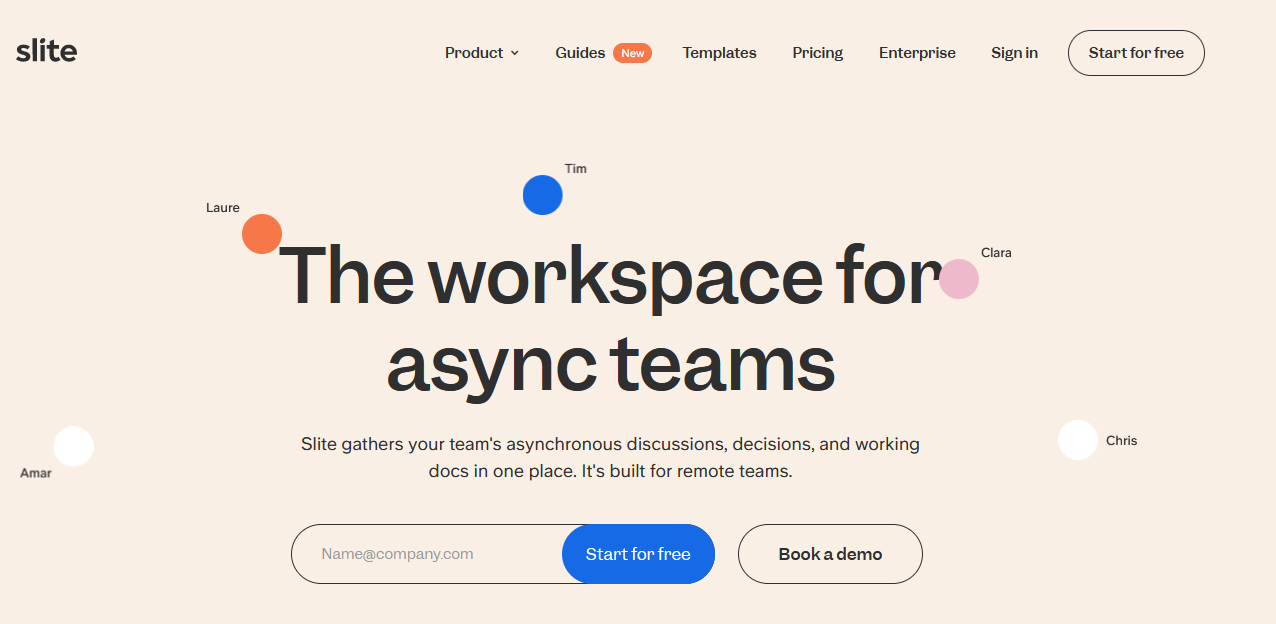
Task: Click Sign in link
Action: (1014, 53)
